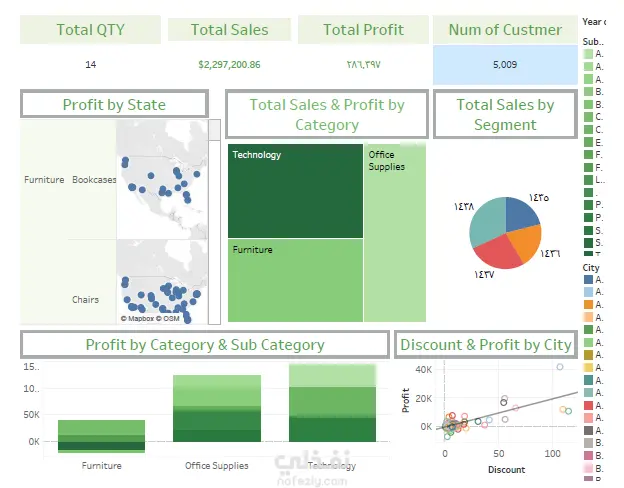This screenshot has width=624, height=488.
Task: Click the customer count 5,009
Action: coord(505,64)
